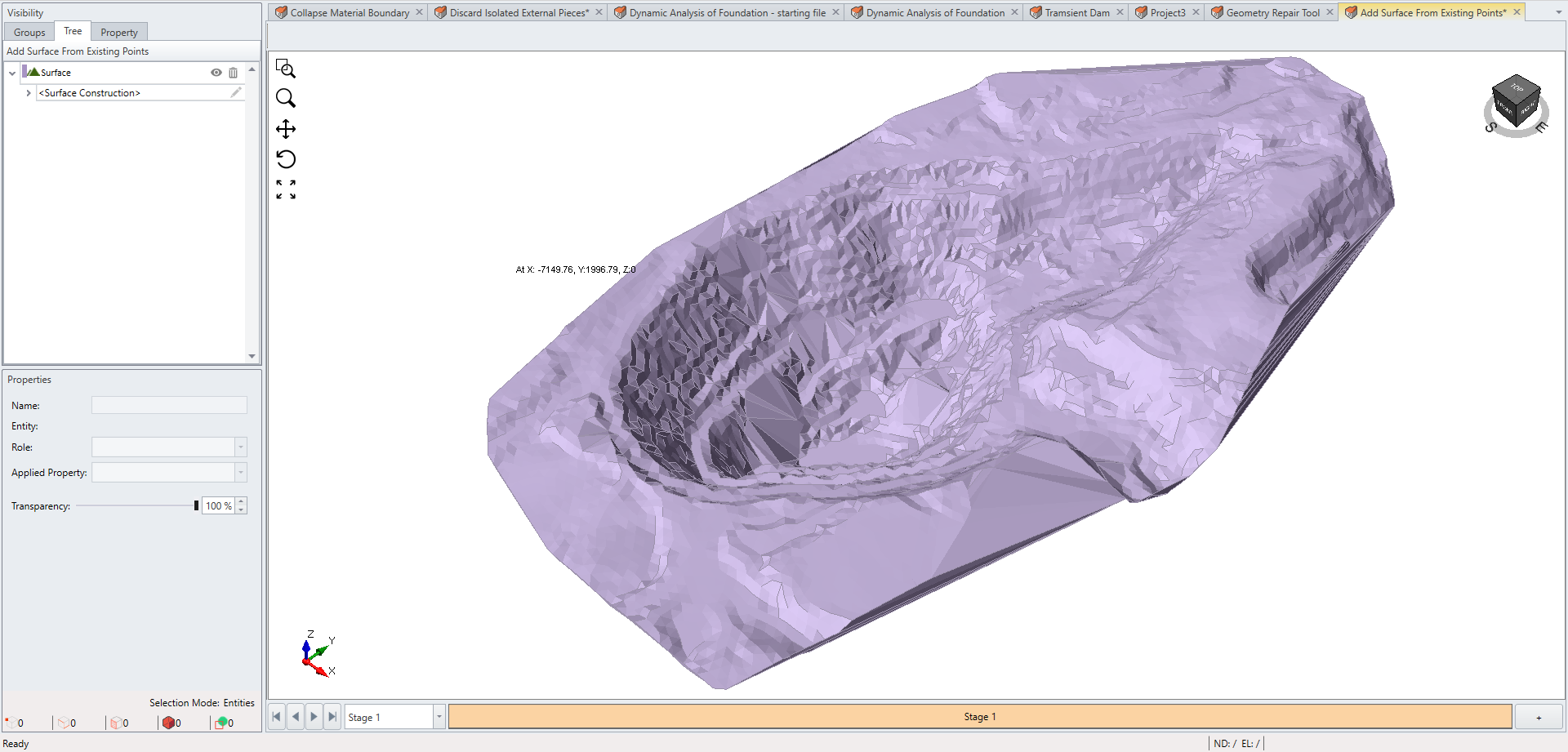The height and width of the screenshot is (752, 1568).
Task: Select the Rotate view tool
Action: click(x=285, y=159)
